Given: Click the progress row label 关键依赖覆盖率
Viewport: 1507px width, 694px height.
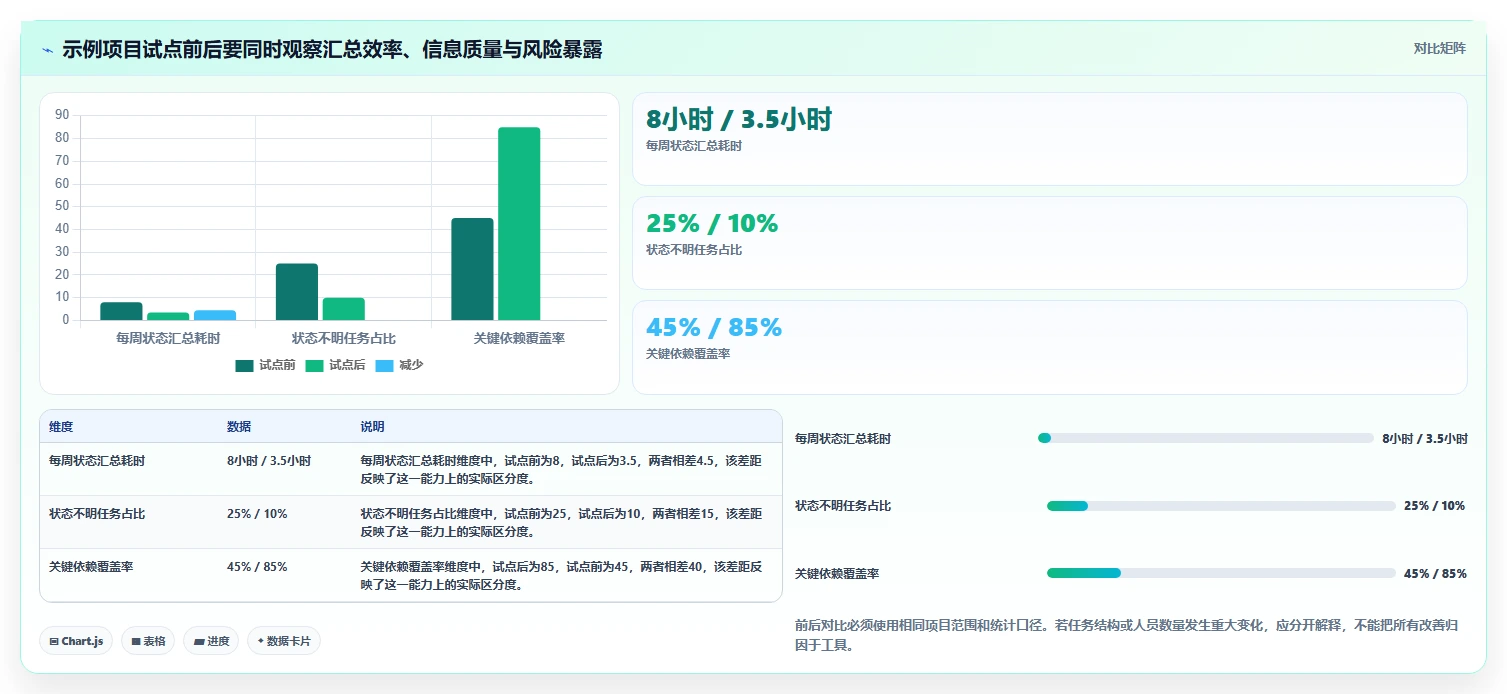Looking at the screenshot, I should click(x=837, y=574).
